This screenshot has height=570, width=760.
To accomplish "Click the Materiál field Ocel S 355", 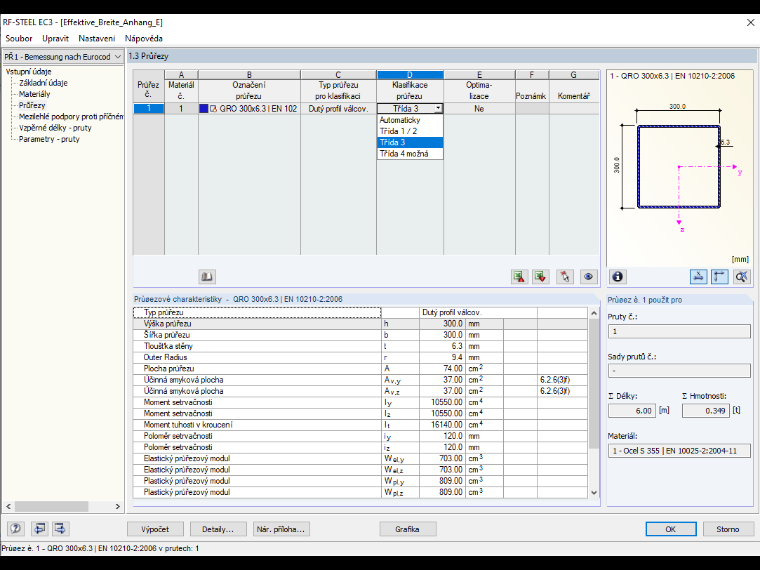I will click(x=679, y=451).
